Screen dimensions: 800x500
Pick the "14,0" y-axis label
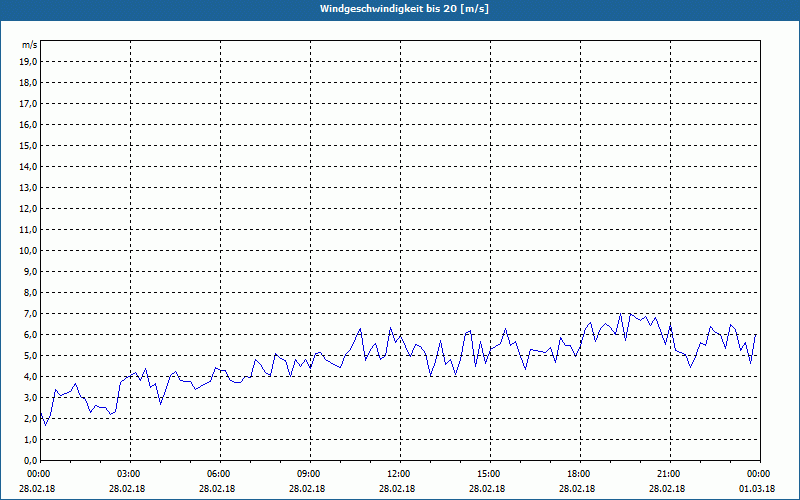[x=28, y=166]
